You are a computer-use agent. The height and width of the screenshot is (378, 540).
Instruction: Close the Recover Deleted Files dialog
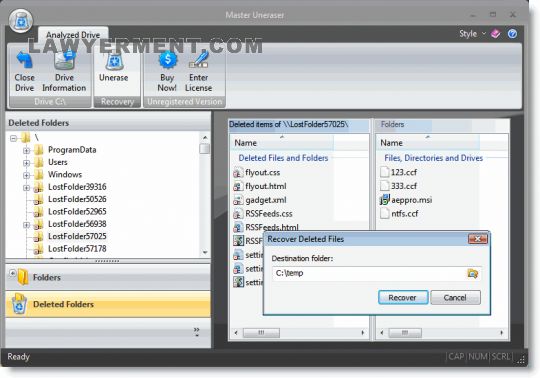point(477,239)
